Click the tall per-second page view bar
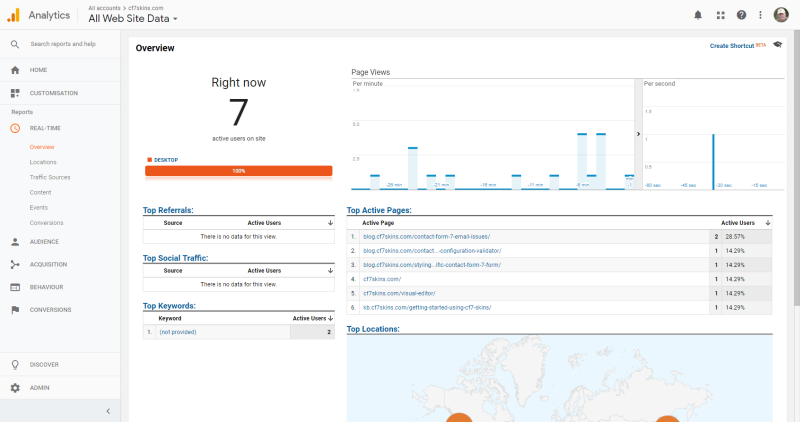The width and height of the screenshot is (800, 422). [713, 162]
